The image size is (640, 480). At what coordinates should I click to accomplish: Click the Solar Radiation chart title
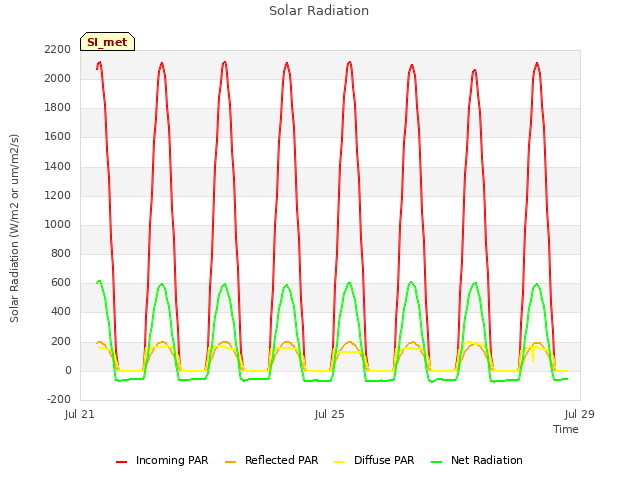click(x=319, y=11)
